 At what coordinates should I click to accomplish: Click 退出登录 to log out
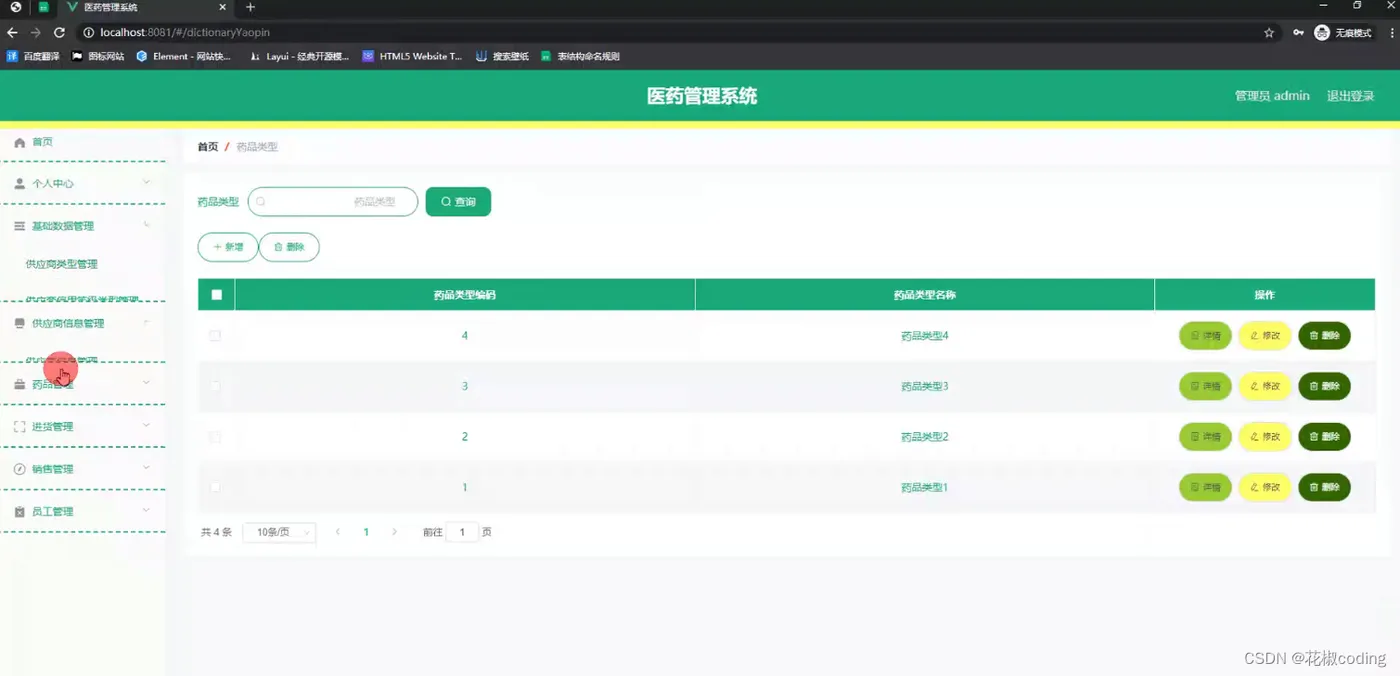[x=1350, y=96]
